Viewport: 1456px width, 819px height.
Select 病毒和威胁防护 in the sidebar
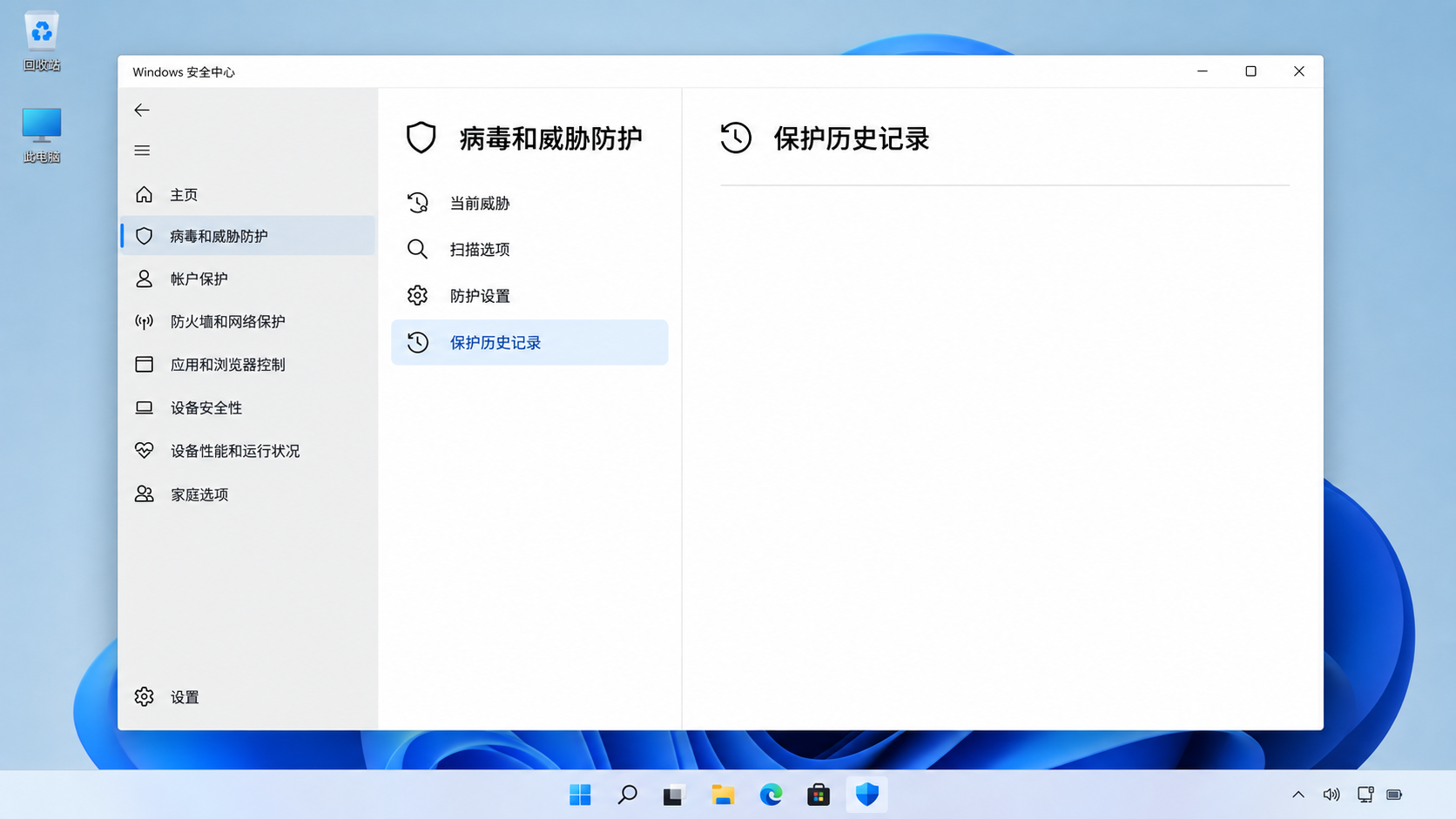click(248, 236)
